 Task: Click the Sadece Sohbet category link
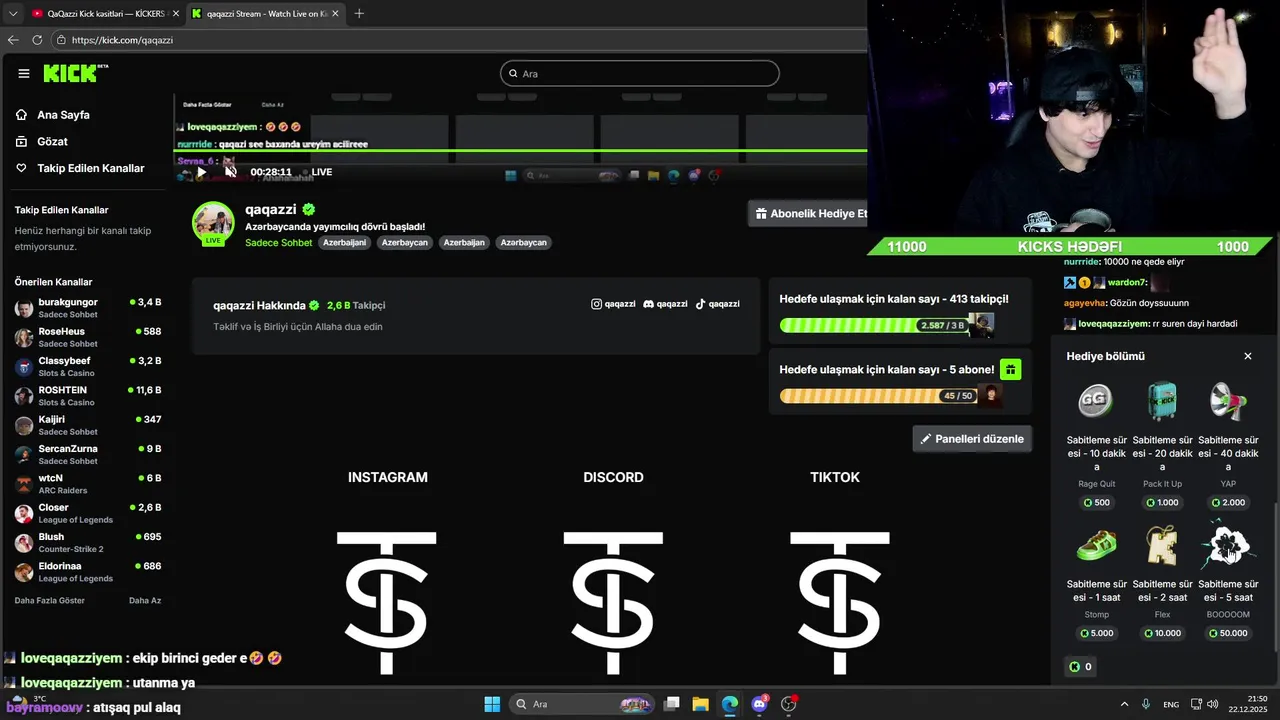pyautogui.click(x=279, y=243)
